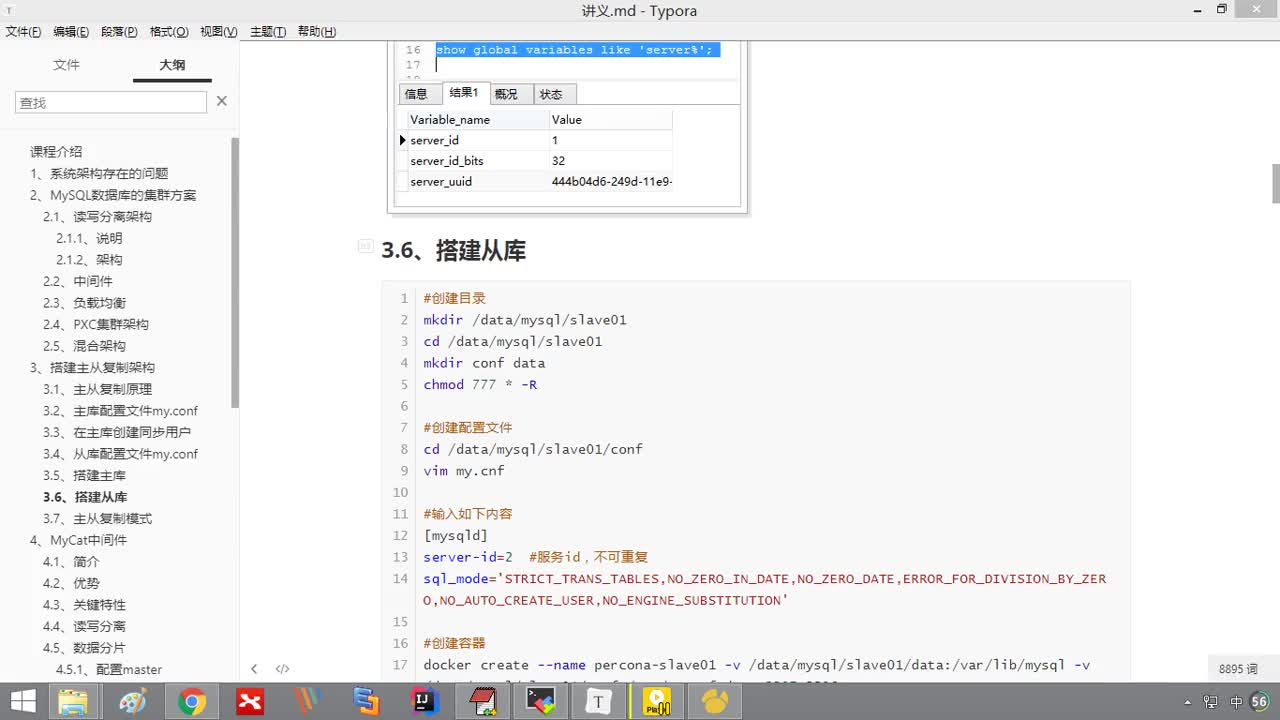Screen dimensions: 1280x720
Task: Open outline item 3.1、主从复制原理
Action: (x=97, y=389)
